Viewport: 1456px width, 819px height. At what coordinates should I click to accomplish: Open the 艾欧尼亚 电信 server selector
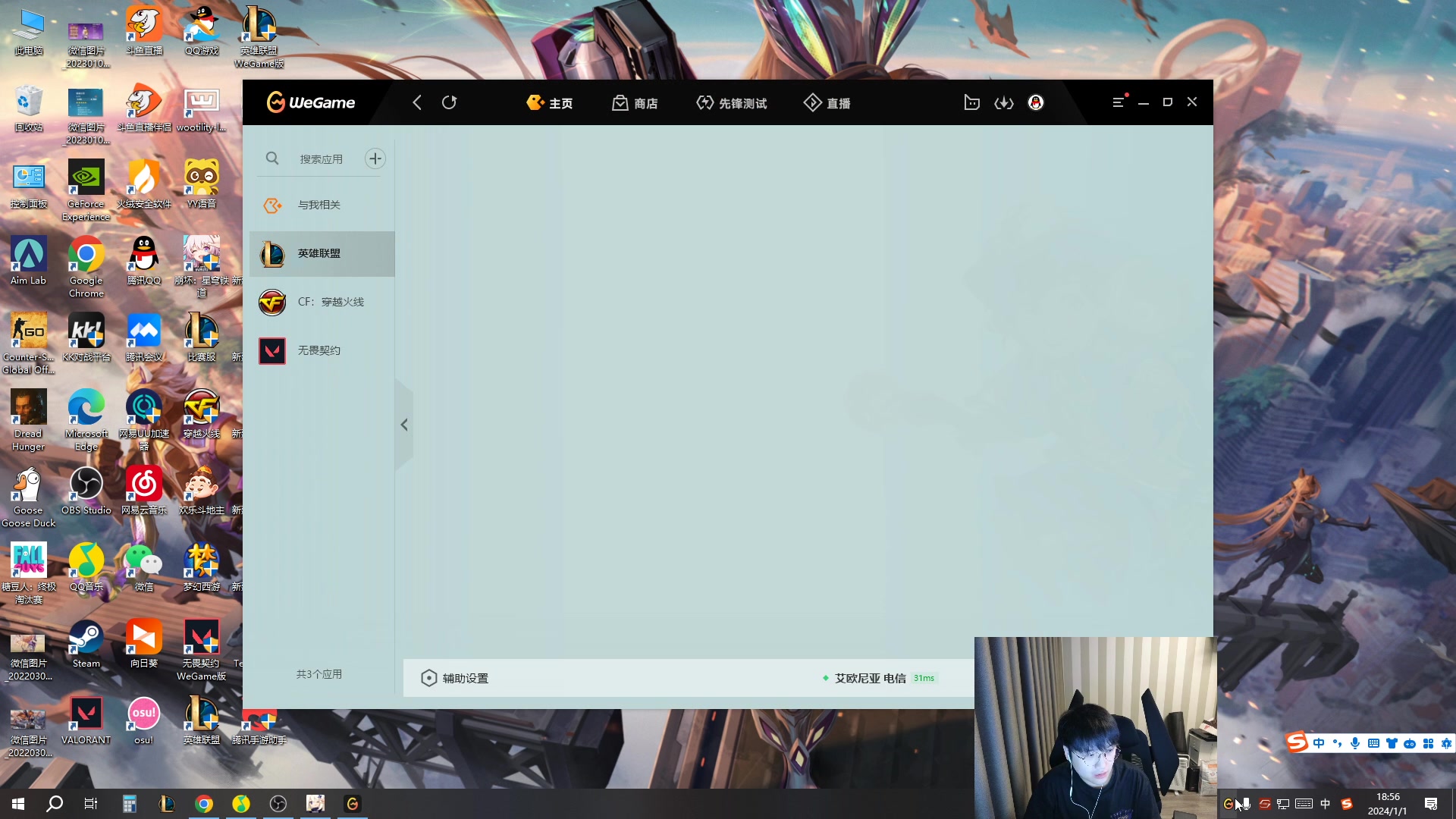tap(871, 678)
